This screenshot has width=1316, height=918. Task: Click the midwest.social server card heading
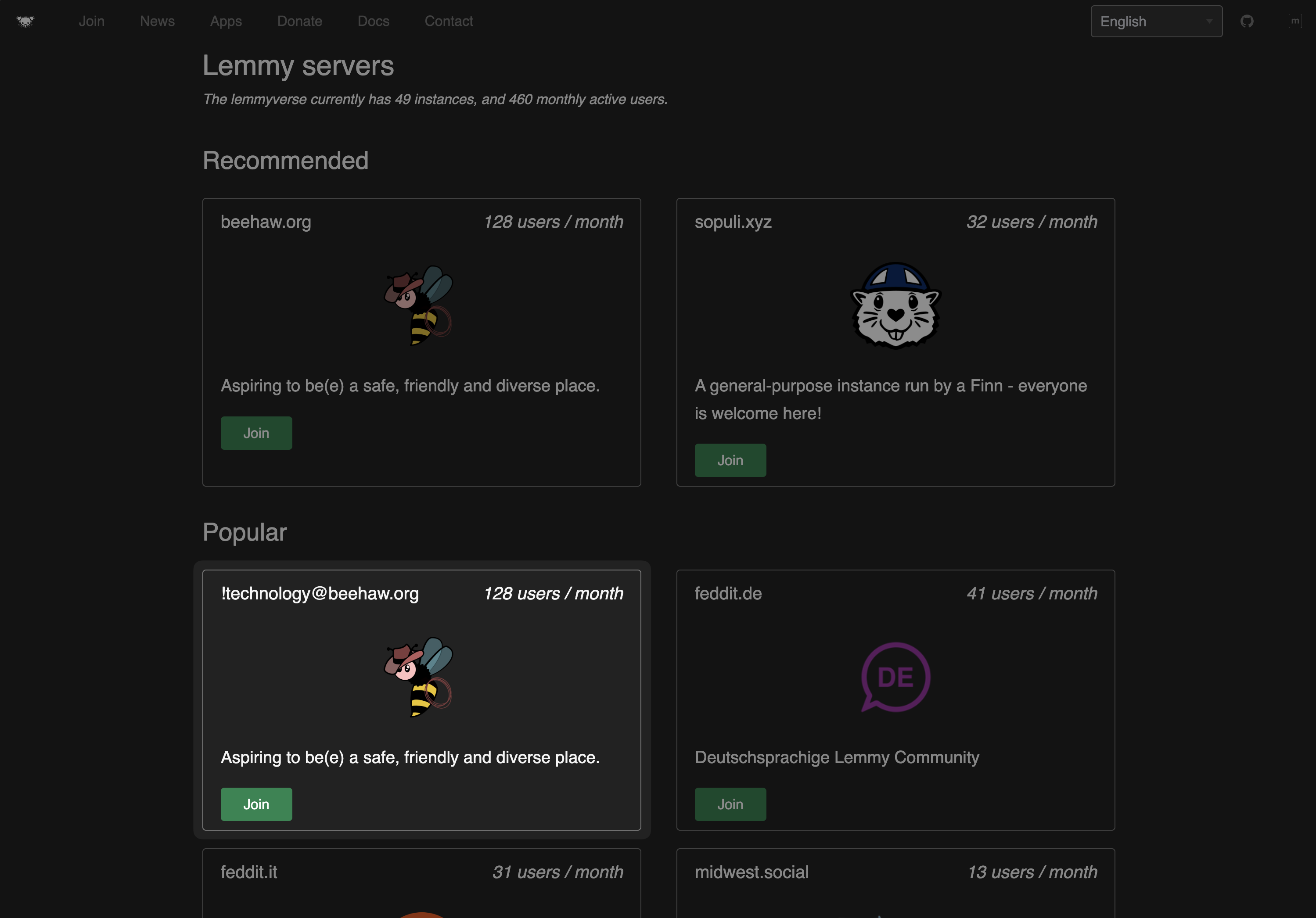pyautogui.click(x=751, y=871)
